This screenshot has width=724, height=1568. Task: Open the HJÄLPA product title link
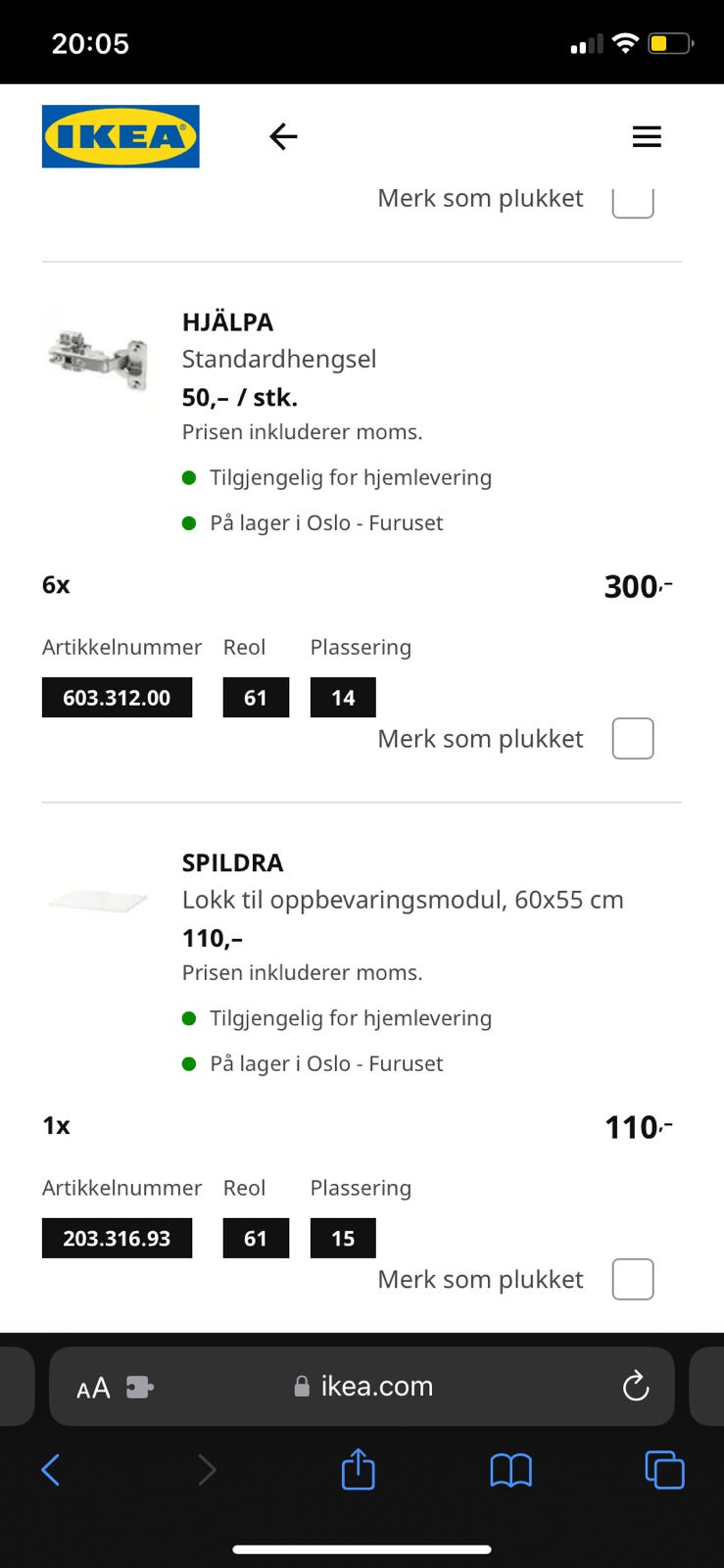click(227, 322)
